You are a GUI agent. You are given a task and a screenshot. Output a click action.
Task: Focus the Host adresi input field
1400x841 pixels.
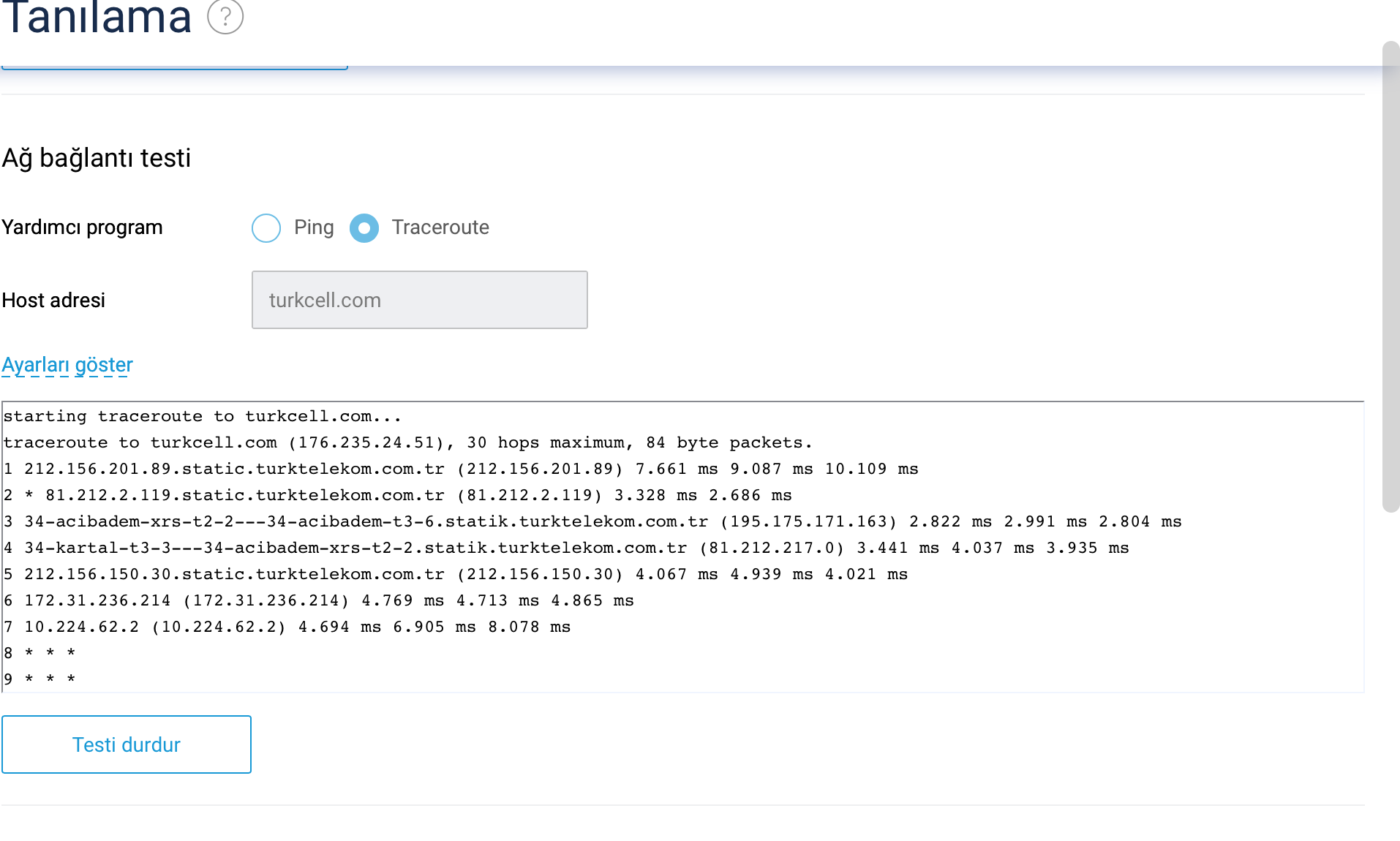[x=420, y=300]
